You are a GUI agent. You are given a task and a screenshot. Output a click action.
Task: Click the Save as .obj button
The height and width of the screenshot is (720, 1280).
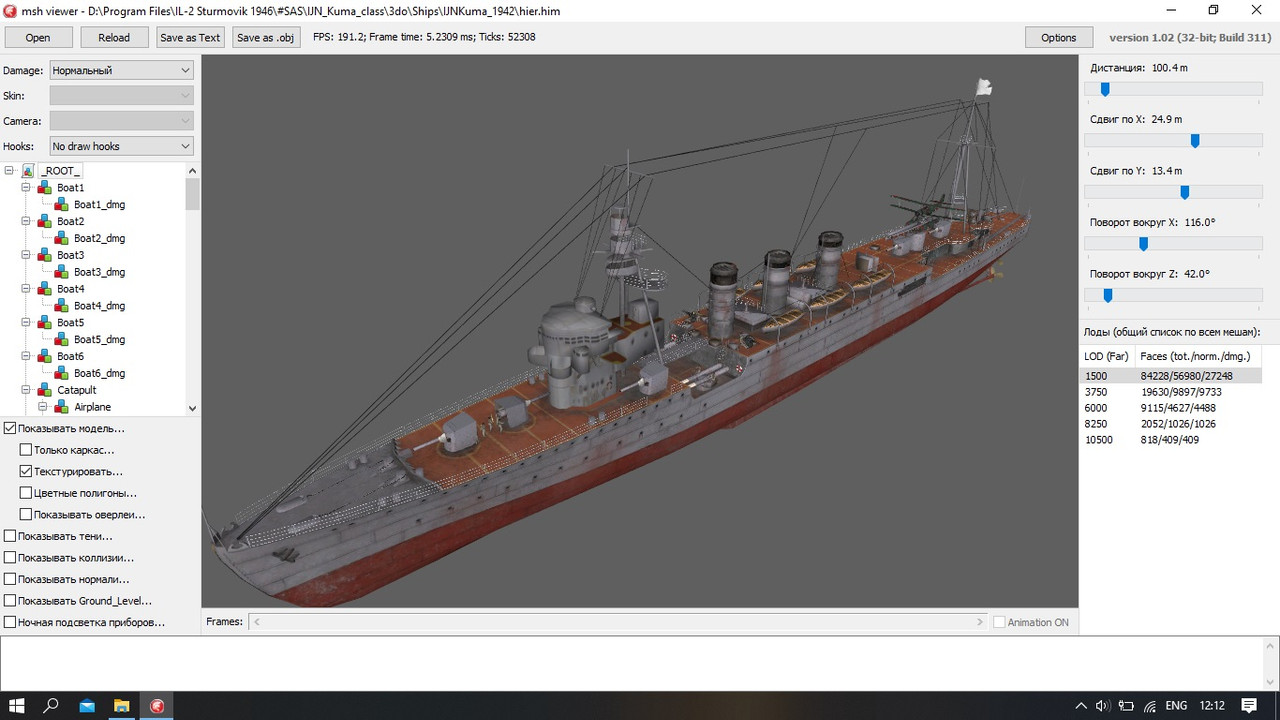pos(266,38)
